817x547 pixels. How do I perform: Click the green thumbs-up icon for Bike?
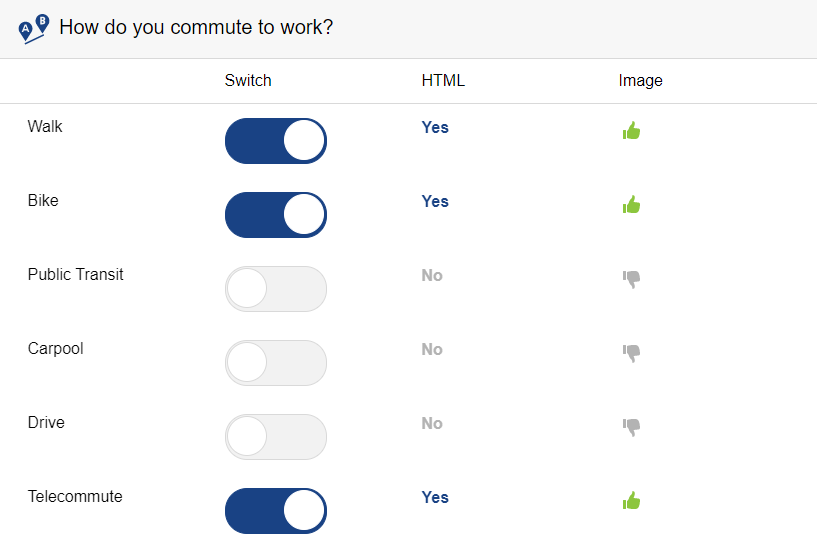[631, 204]
